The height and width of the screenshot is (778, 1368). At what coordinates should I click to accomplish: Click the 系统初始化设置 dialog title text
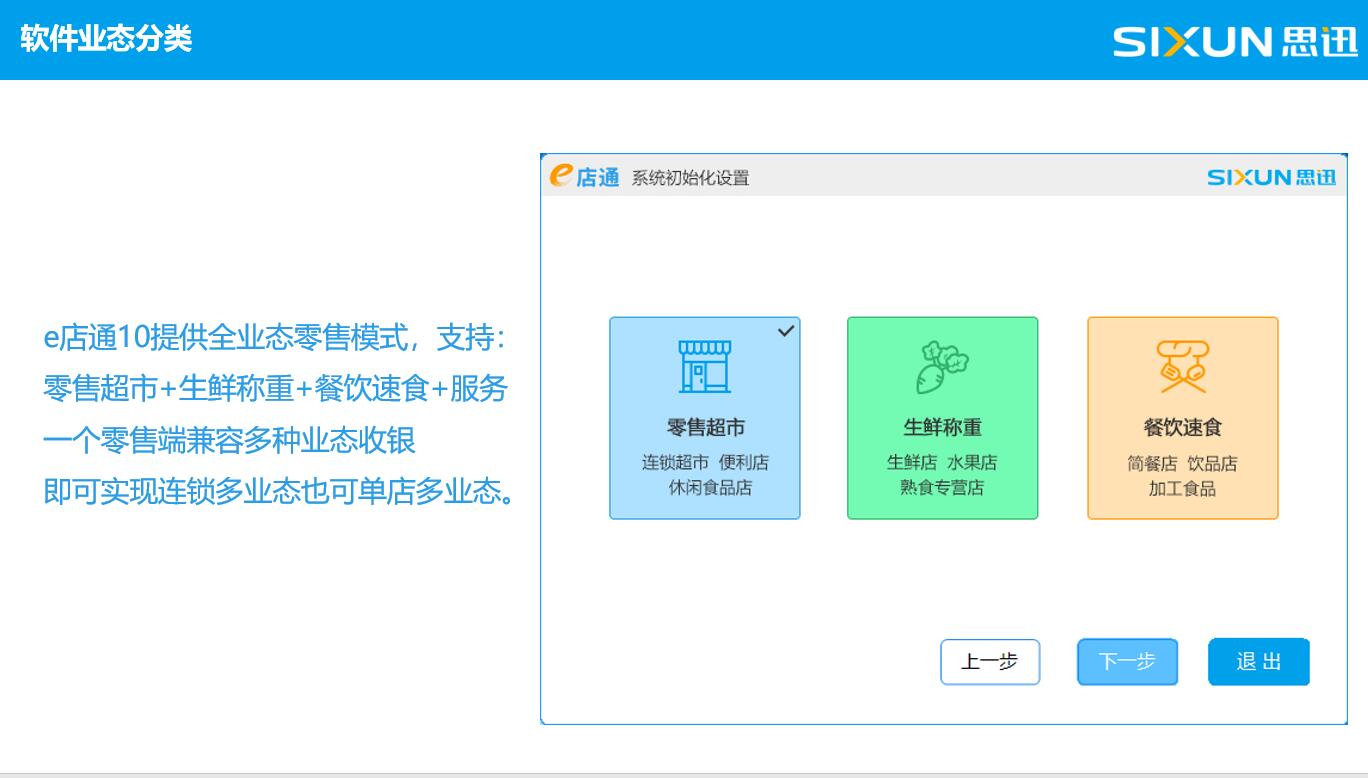pyautogui.click(x=690, y=179)
